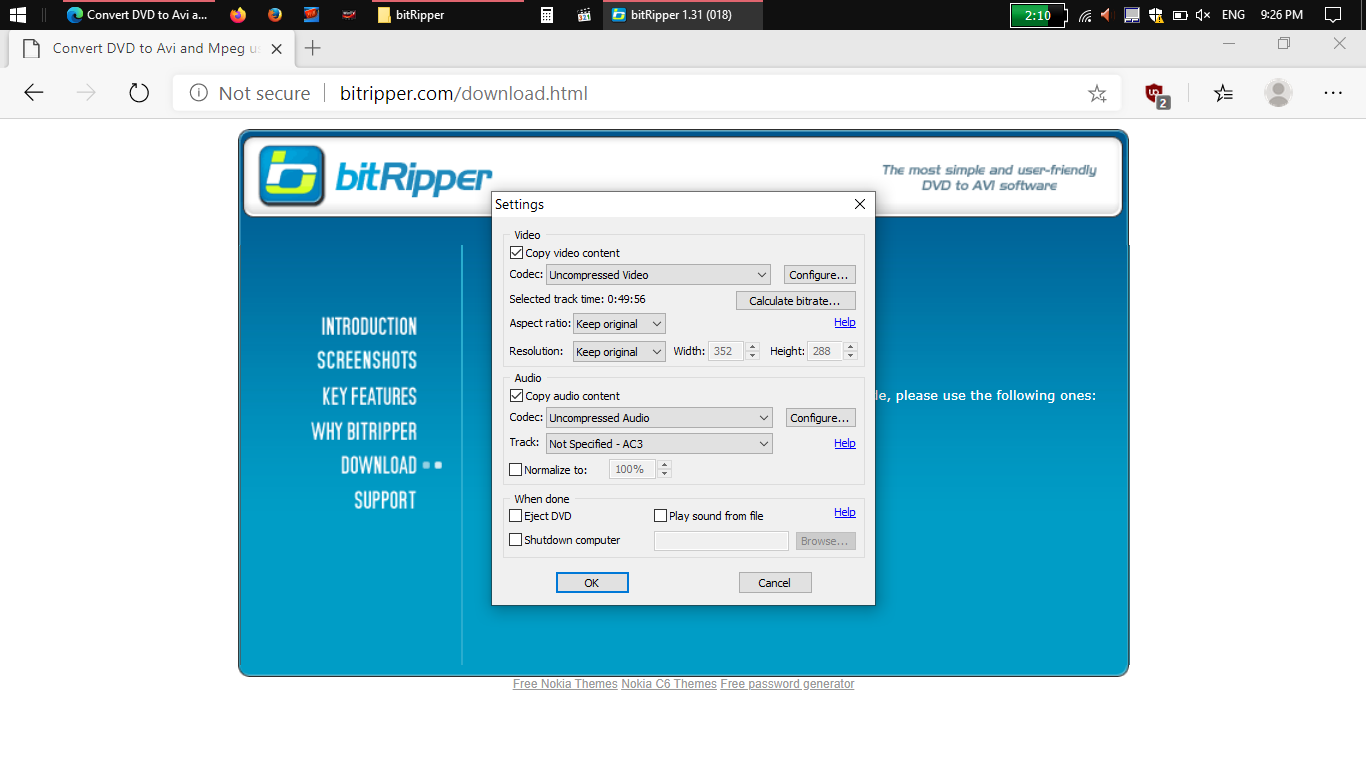Screen dimensions: 1366x768
Task: Switch to Edge taskbar window 'Convert DVD to Avi'
Action: coord(138,15)
